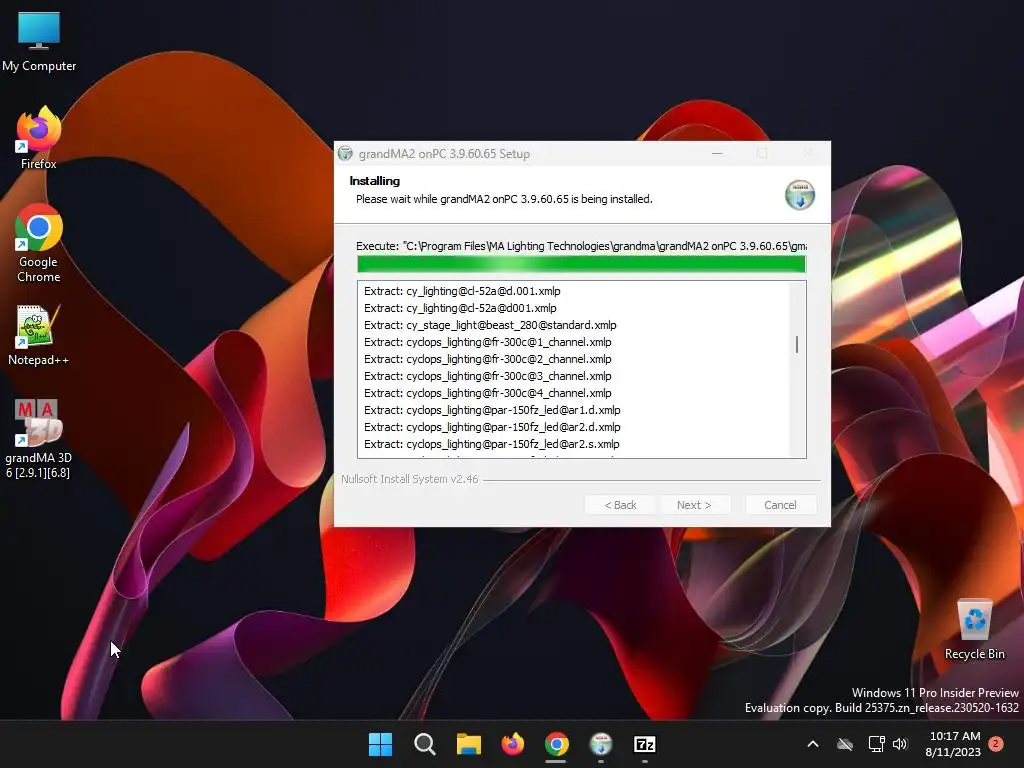Open the Recycle Bin icon
Viewport: 1024px width, 768px height.
point(974,630)
